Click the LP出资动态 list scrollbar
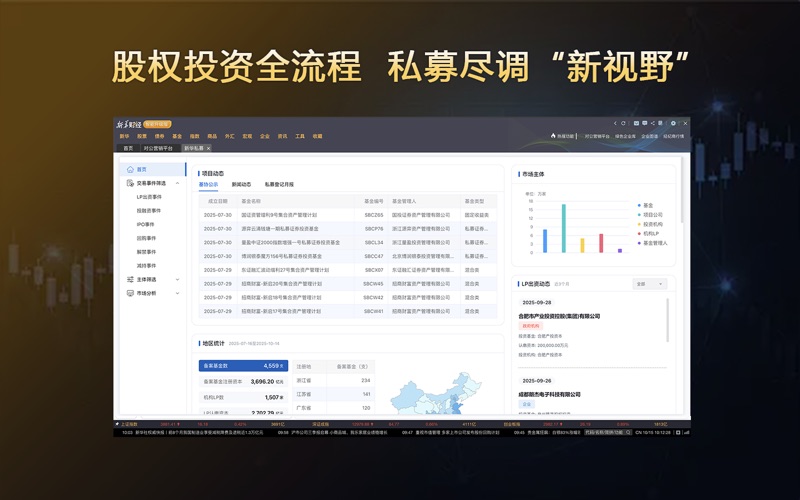 pos(667,320)
